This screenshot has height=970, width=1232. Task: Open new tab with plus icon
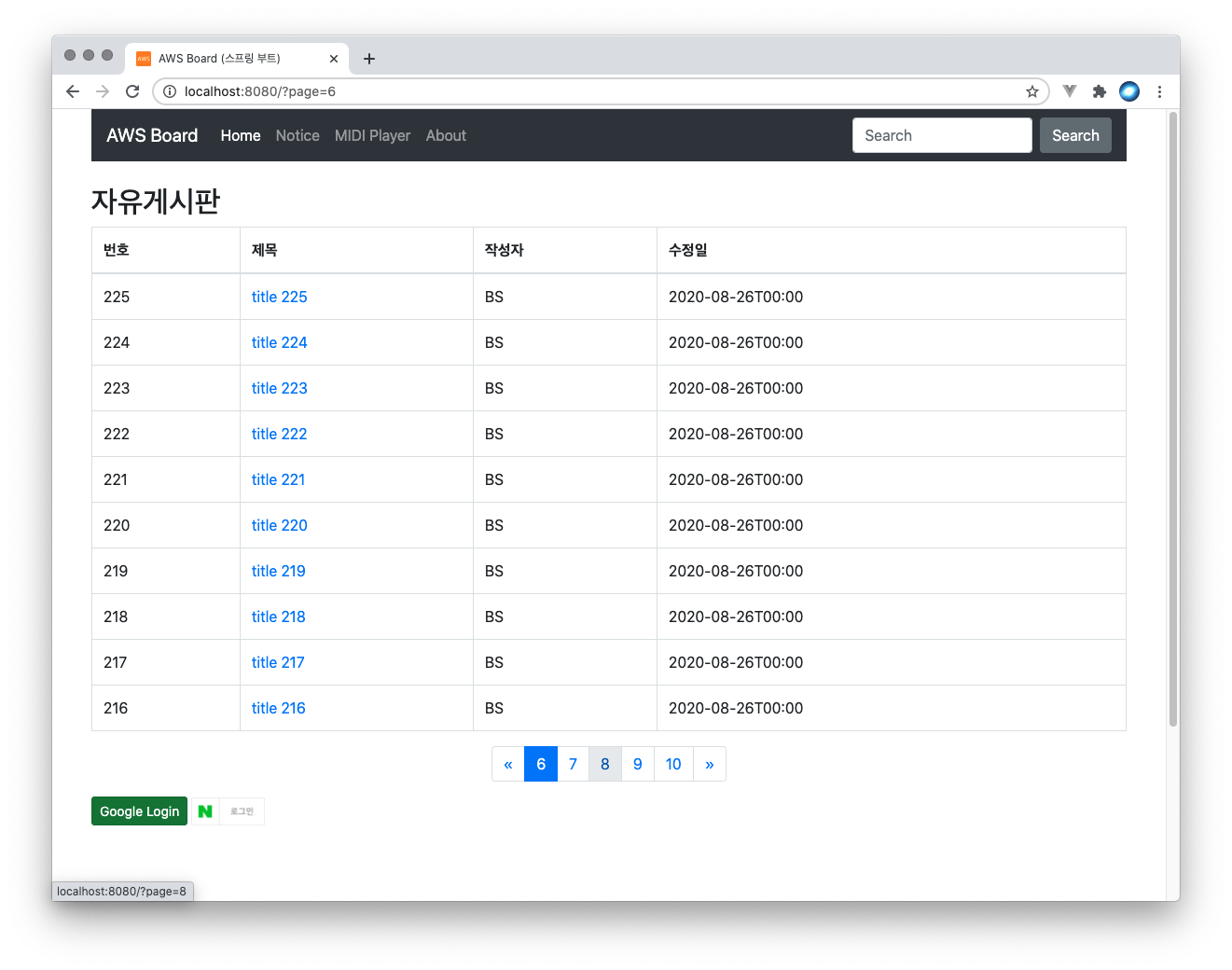(369, 59)
